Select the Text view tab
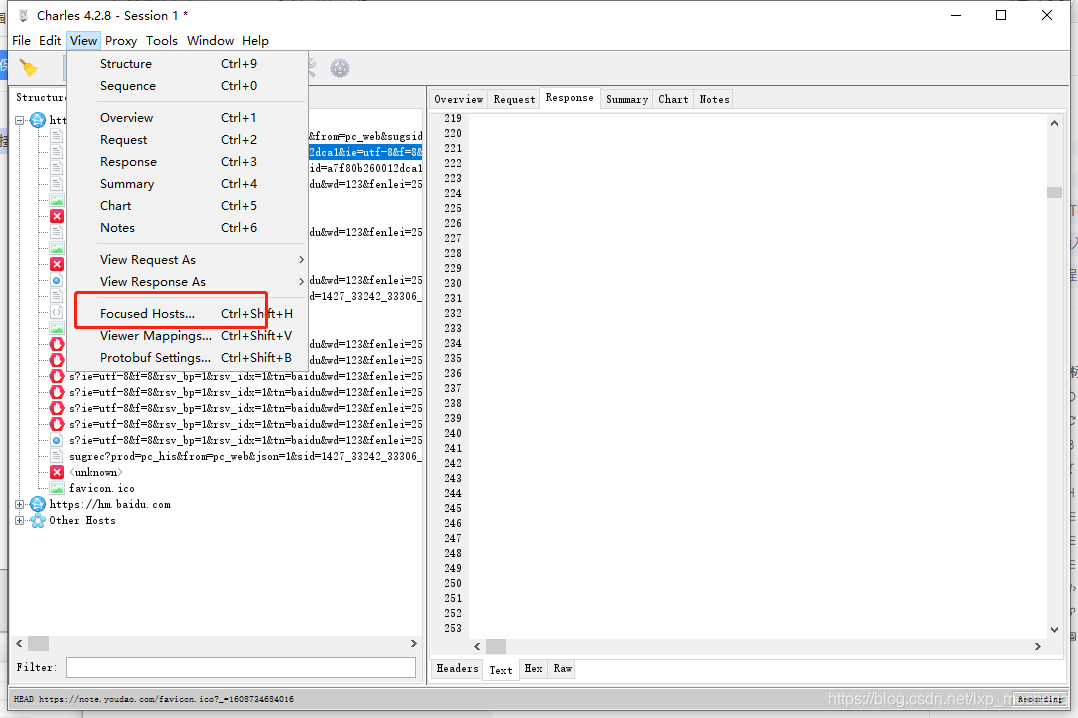 point(500,669)
